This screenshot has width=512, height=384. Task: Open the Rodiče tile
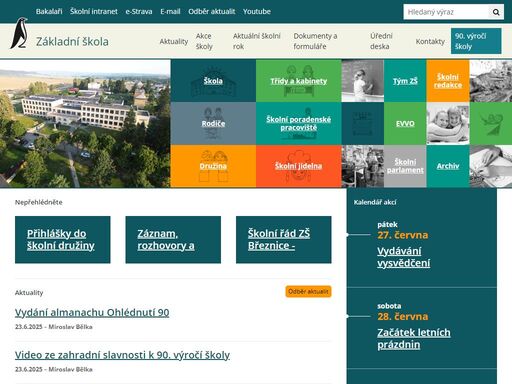coord(213,123)
